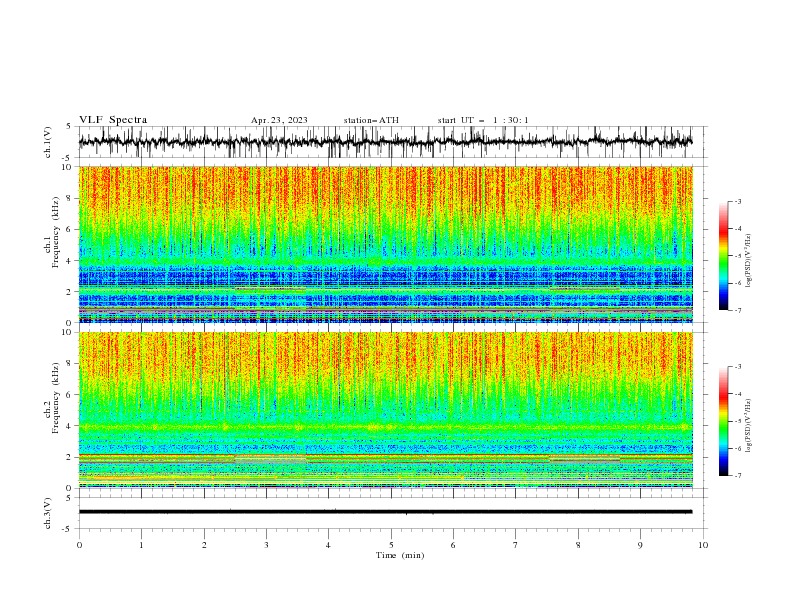This screenshot has height=612, width=792.
Task: Click the "VLF Spectra" plot title
Action: (113, 120)
